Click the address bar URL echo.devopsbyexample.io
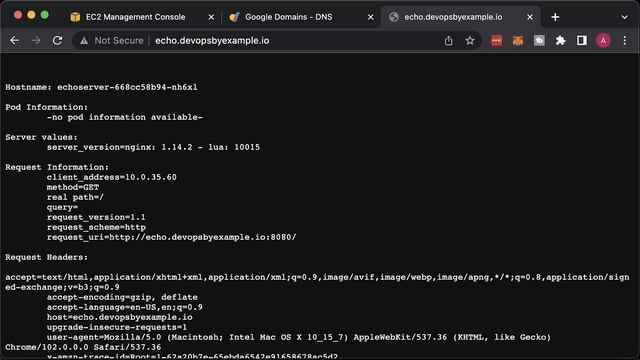The image size is (640, 360). tap(212, 40)
